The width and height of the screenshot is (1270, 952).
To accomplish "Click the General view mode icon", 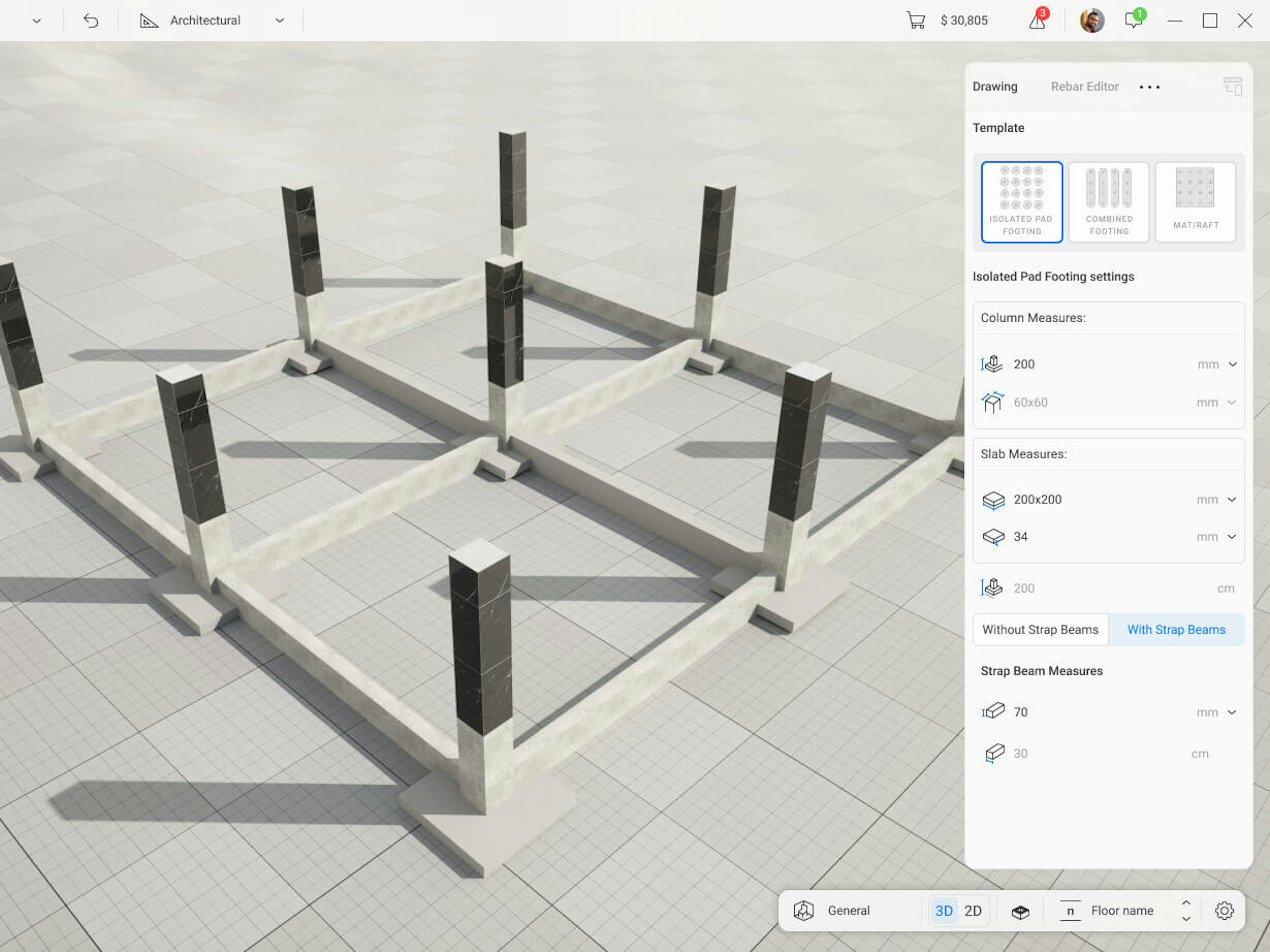I will pos(803,911).
